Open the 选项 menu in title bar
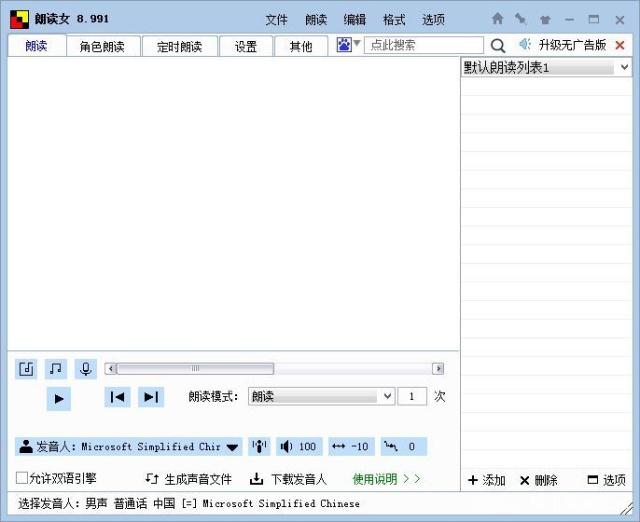The image size is (640, 522). tap(433, 20)
